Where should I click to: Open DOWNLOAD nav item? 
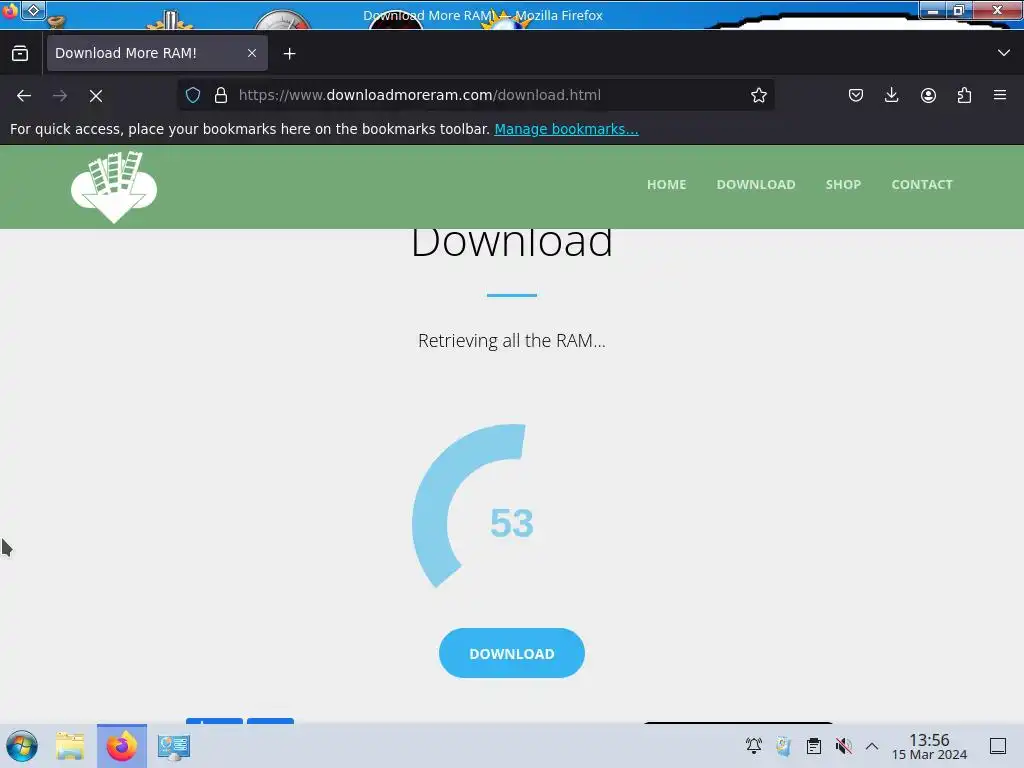756,185
